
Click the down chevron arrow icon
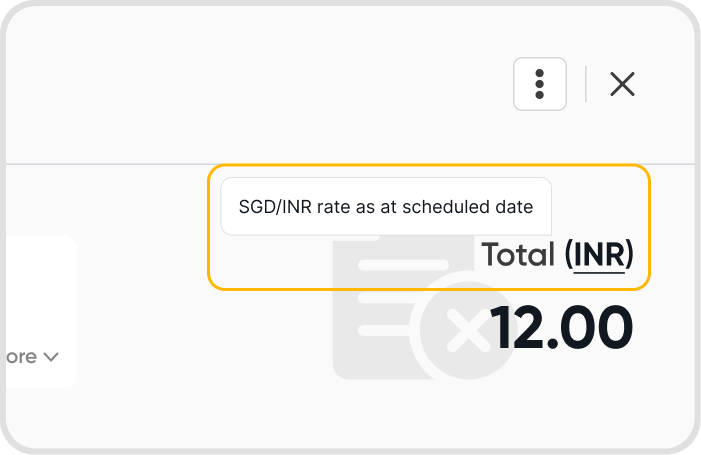tap(51, 356)
